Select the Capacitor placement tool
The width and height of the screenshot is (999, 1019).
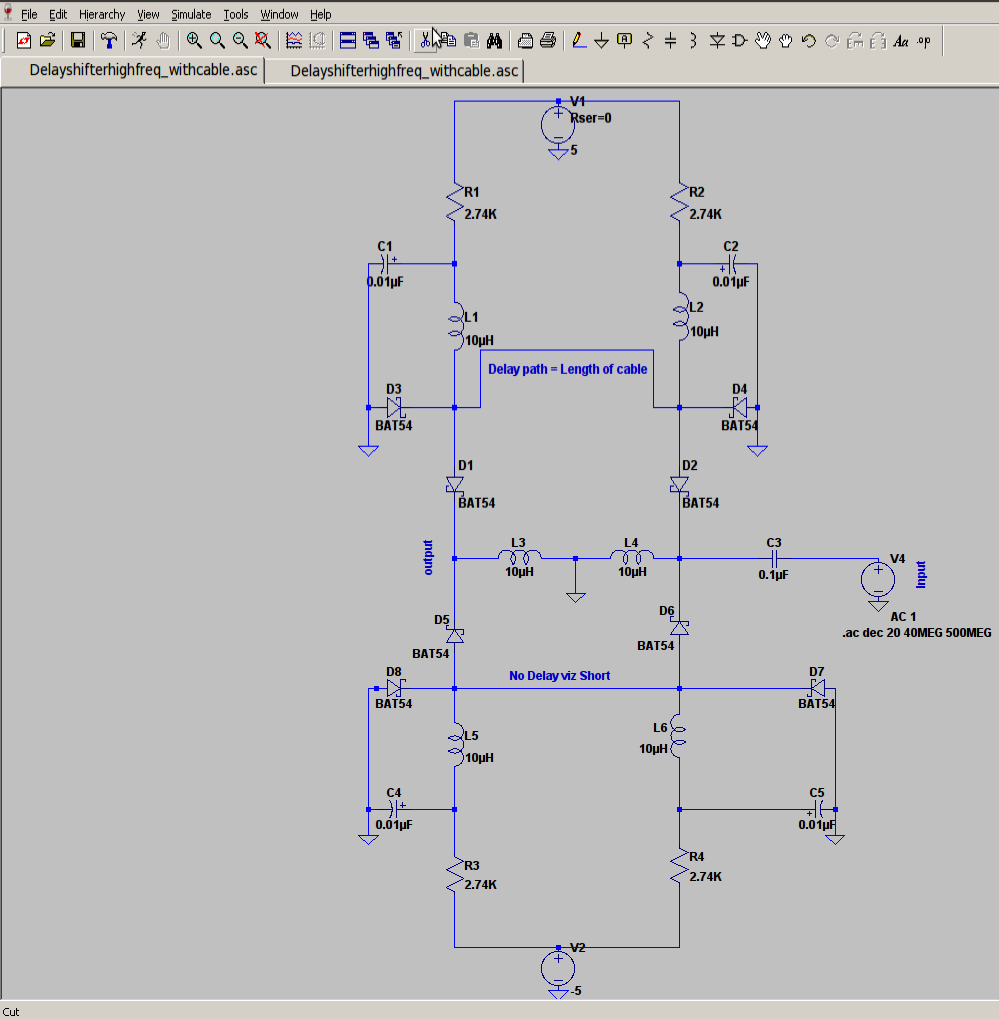pyautogui.click(x=671, y=41)
